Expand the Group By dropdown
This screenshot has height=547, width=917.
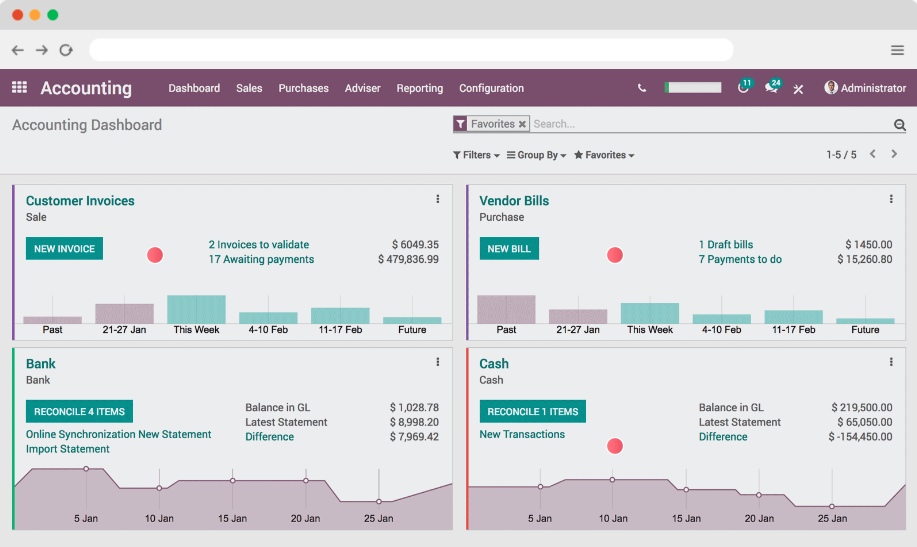tap(537, 155)
